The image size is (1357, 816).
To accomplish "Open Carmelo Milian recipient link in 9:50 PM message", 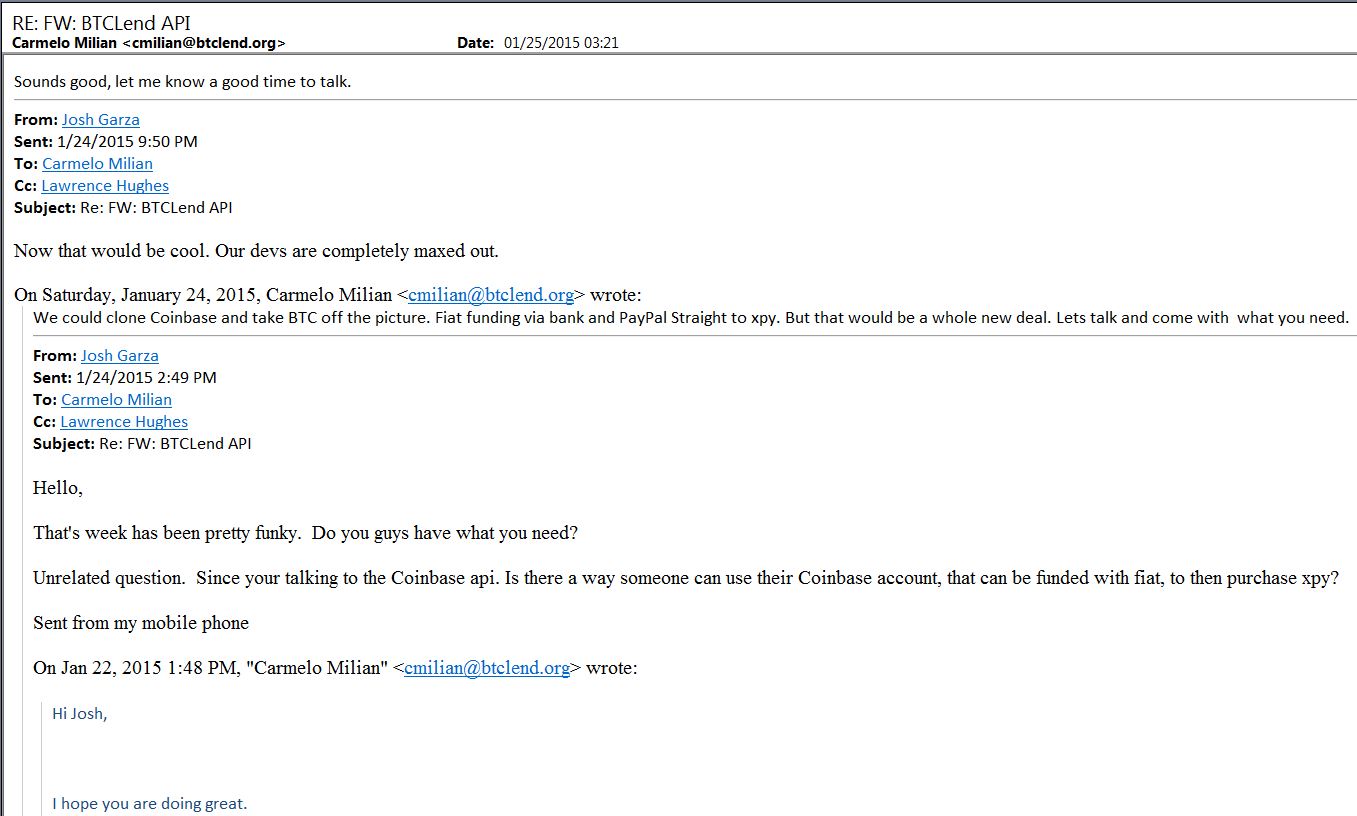I will pyautogui.click(x=97, y=164).
